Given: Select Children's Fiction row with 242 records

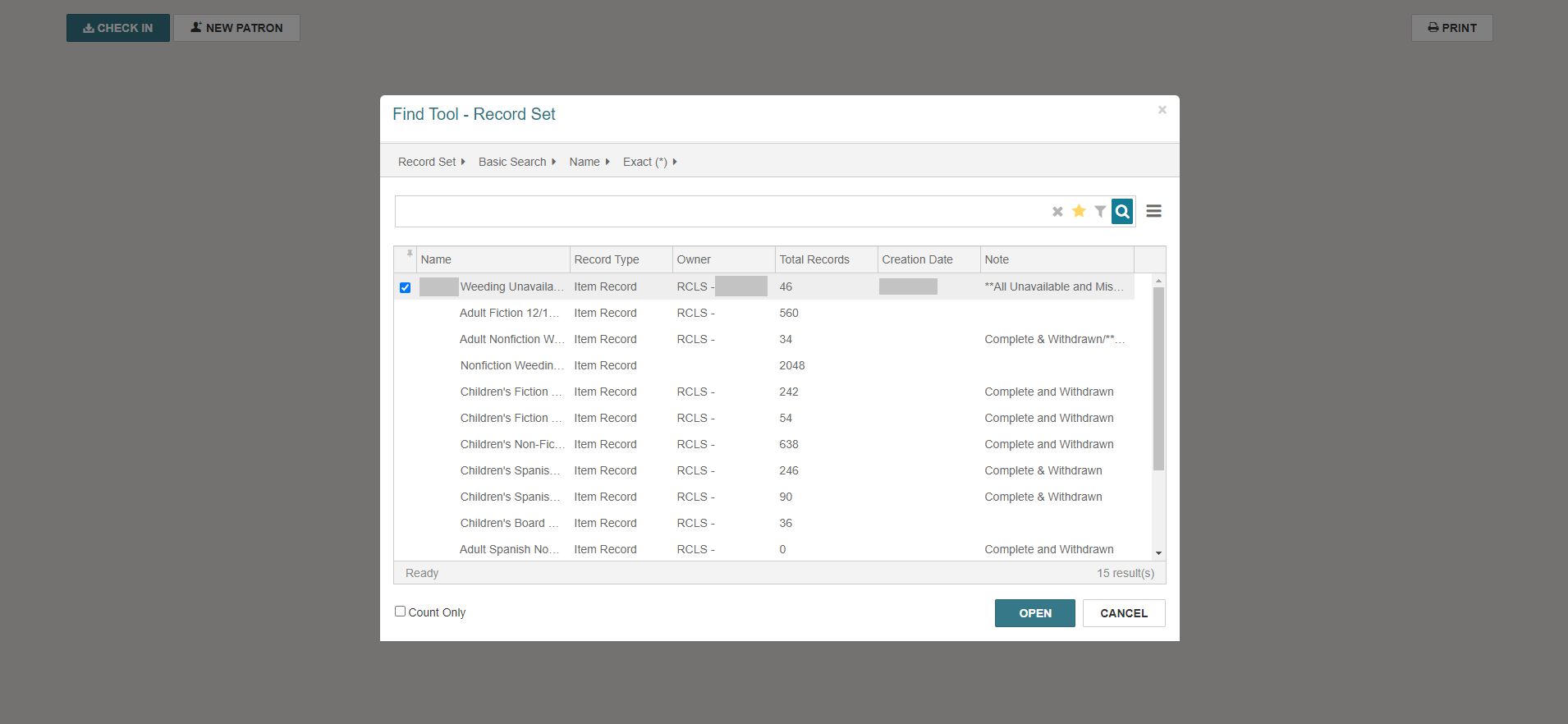Looking at the screenshot, I should click(x=764, y=392).
